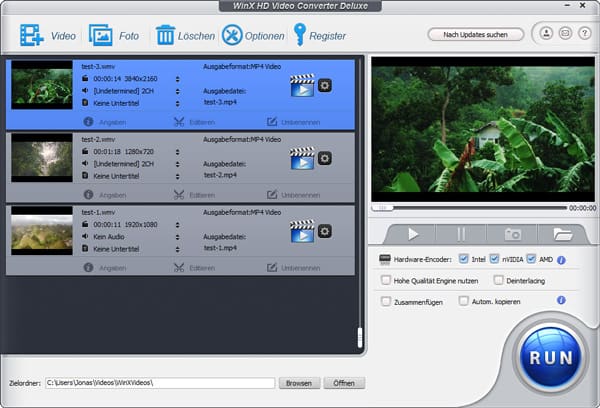
Task: Change audio selector for test-1.wmv
Action: click(178, 237)
